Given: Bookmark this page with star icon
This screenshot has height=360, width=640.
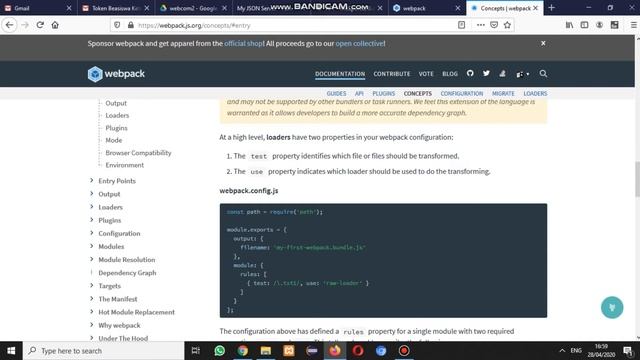Looking at the screenshot, I should pos(507,25).
